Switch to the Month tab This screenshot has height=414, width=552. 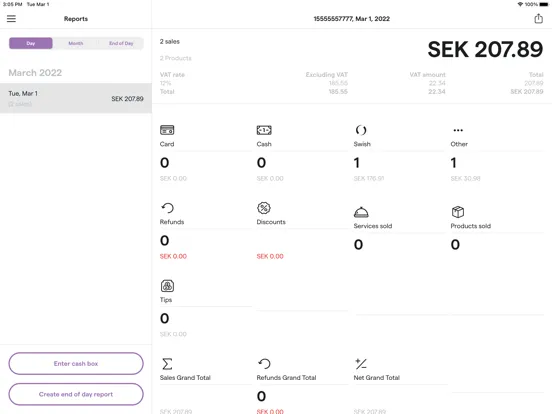pos(76,43)
